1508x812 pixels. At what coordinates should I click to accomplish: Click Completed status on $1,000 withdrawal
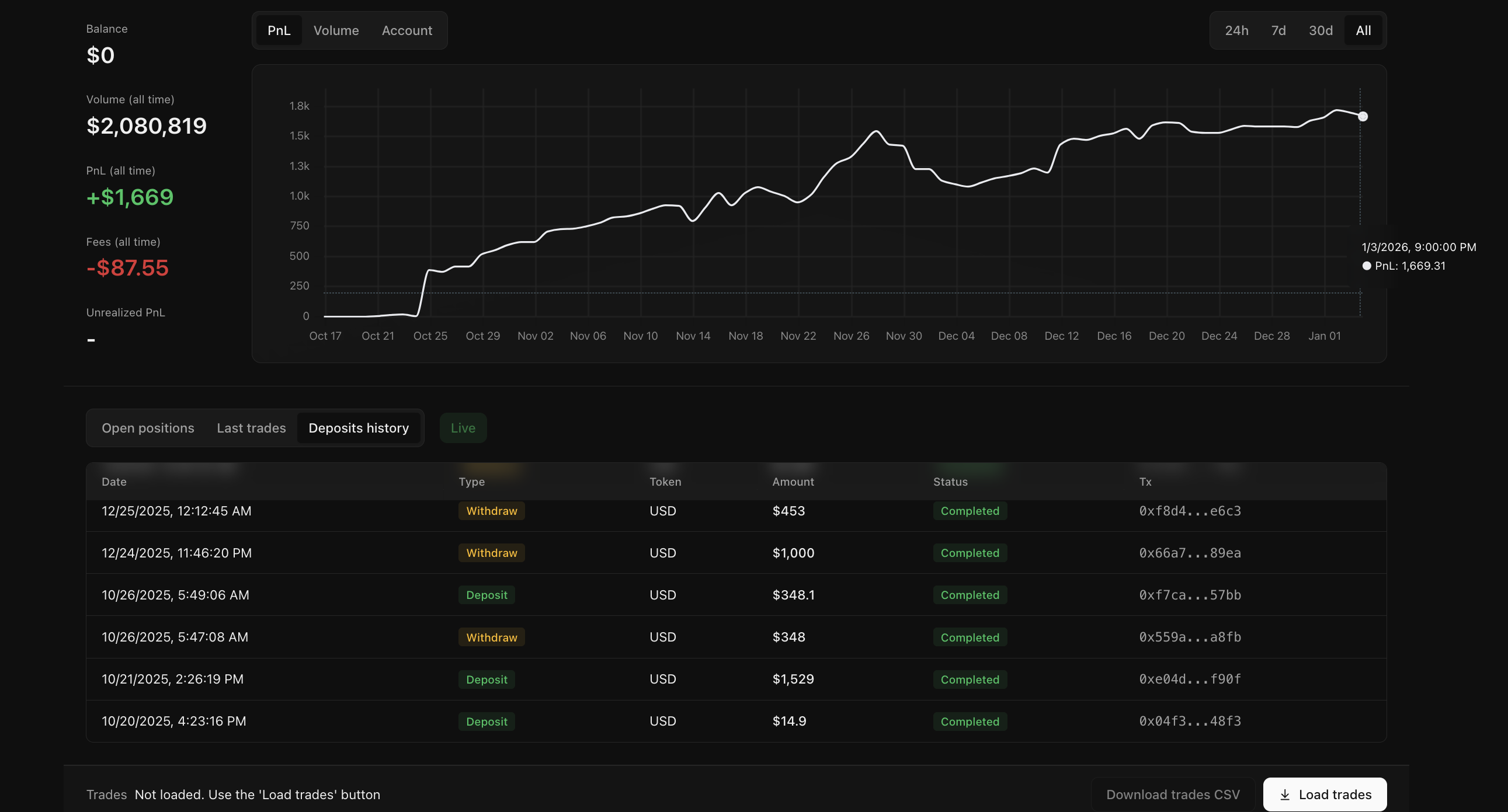(x=970, y=553)
